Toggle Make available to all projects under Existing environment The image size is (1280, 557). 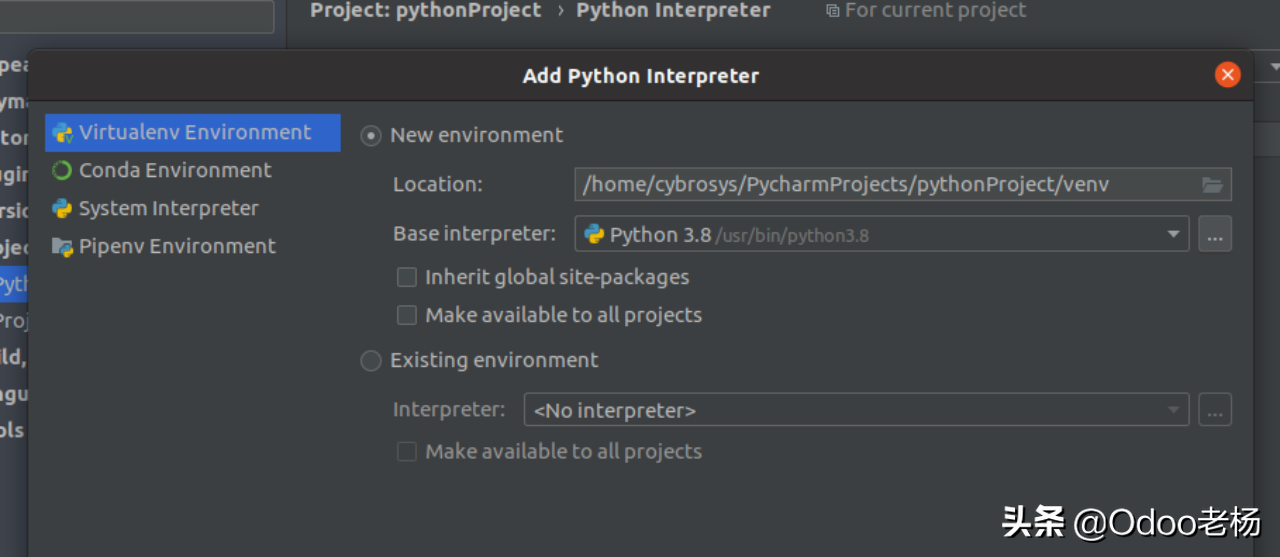point(407,451)
